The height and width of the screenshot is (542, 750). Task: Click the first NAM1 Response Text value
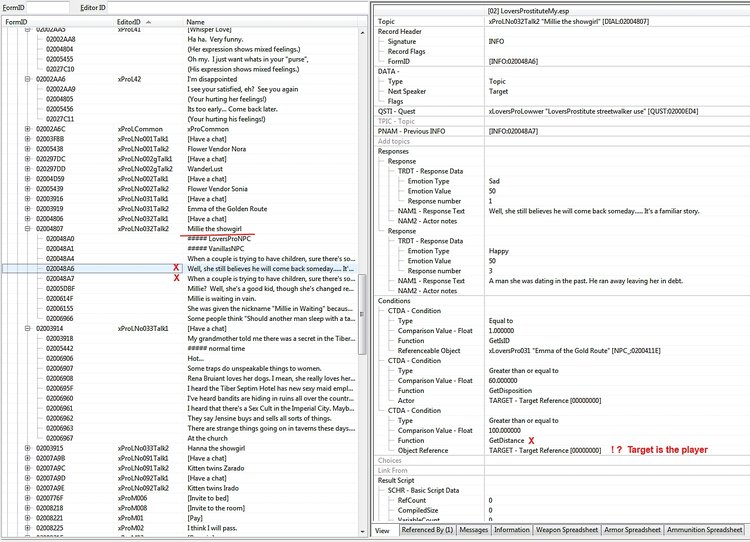(594, 211)
